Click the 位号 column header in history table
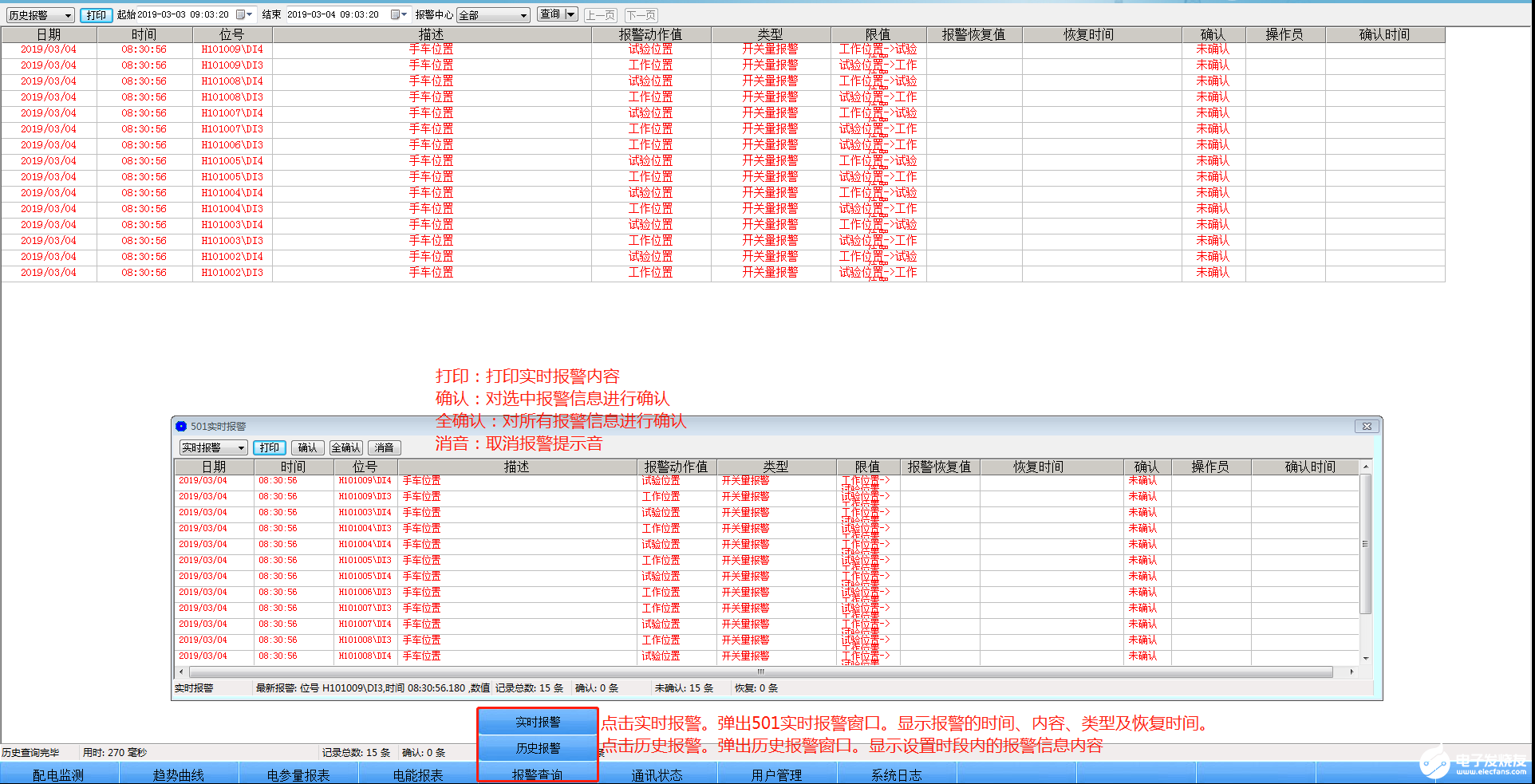This screenshot has width=1535, height=784. tap(232, 34)
